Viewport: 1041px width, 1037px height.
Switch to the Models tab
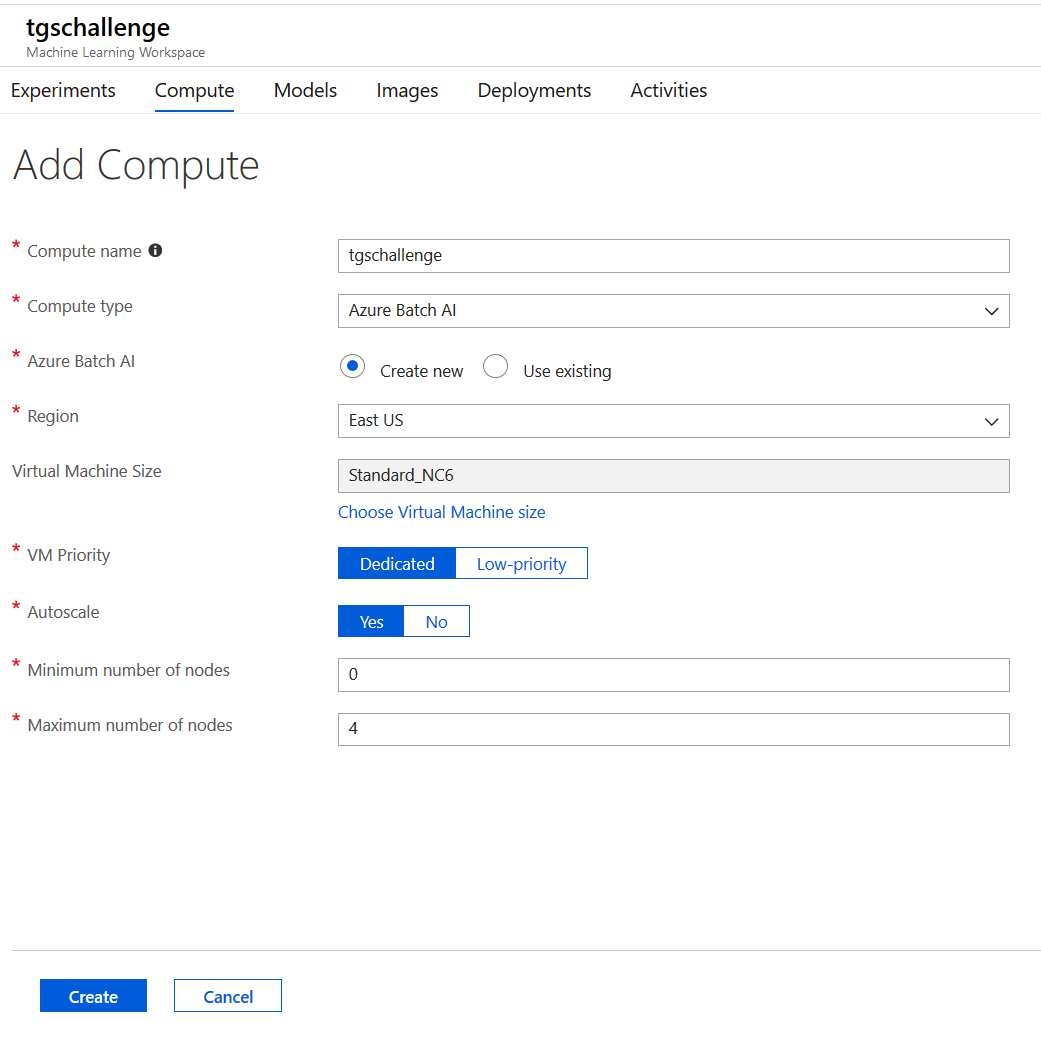(305, 90)
